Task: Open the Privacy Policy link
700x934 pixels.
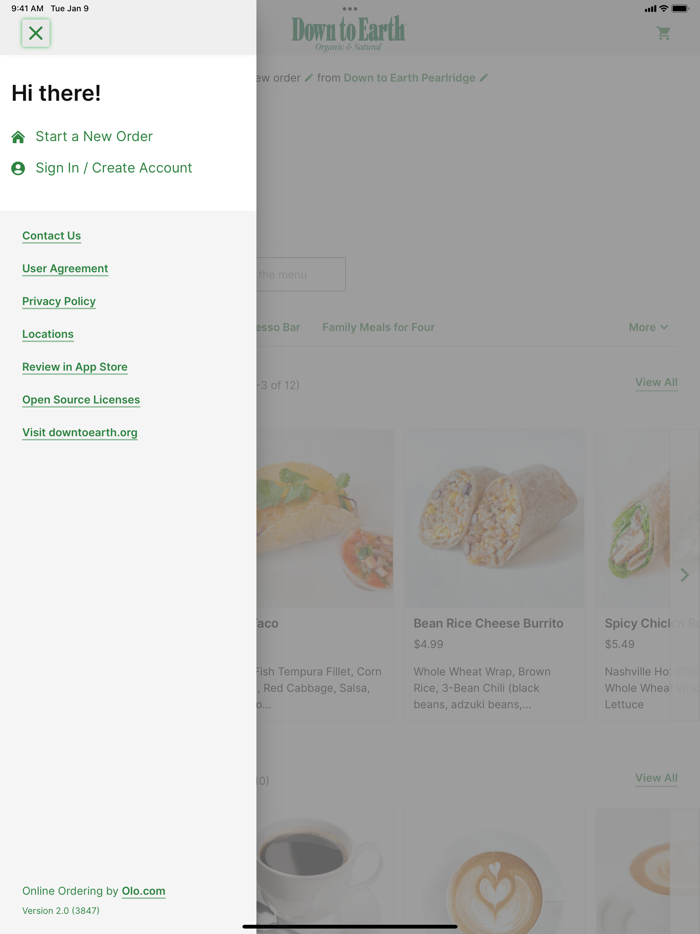Action: click(x=59, y=301)
